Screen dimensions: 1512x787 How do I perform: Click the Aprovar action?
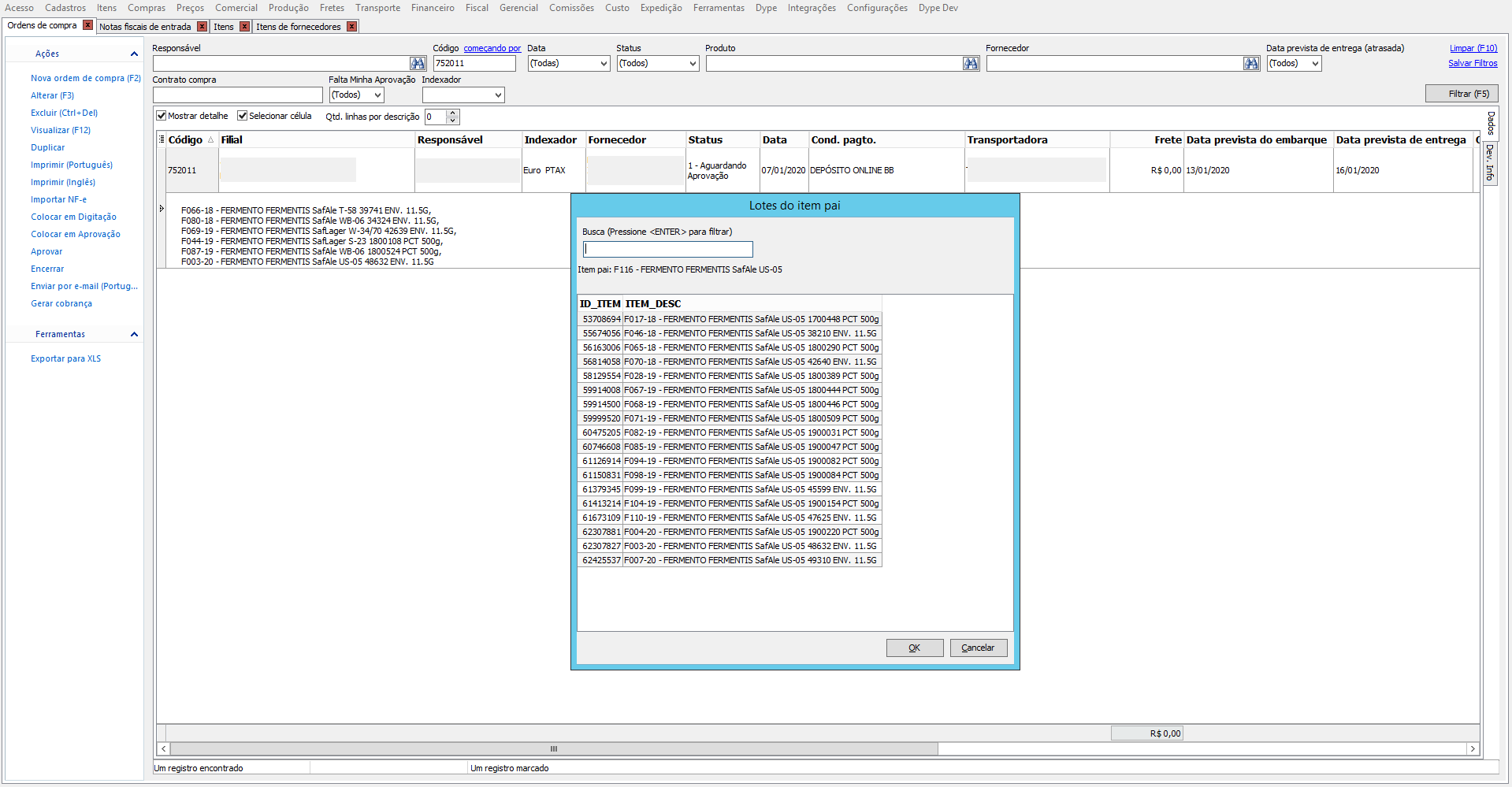click(46, 251)
